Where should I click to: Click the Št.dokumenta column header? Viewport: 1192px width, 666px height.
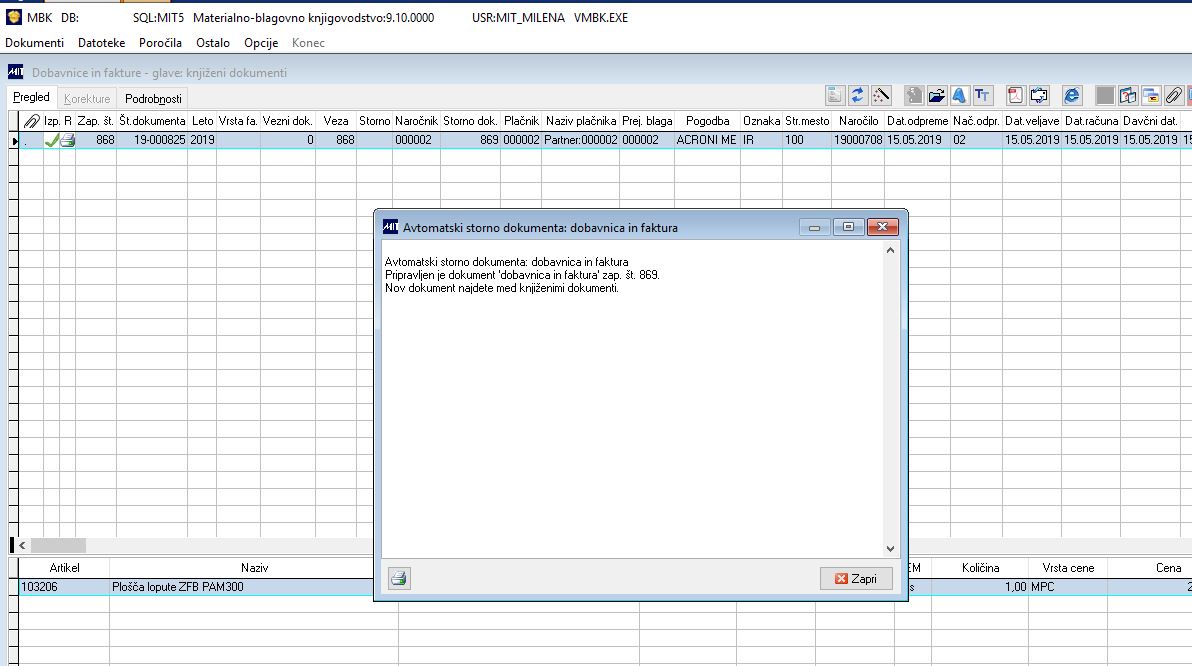click(x=152, y=121)
